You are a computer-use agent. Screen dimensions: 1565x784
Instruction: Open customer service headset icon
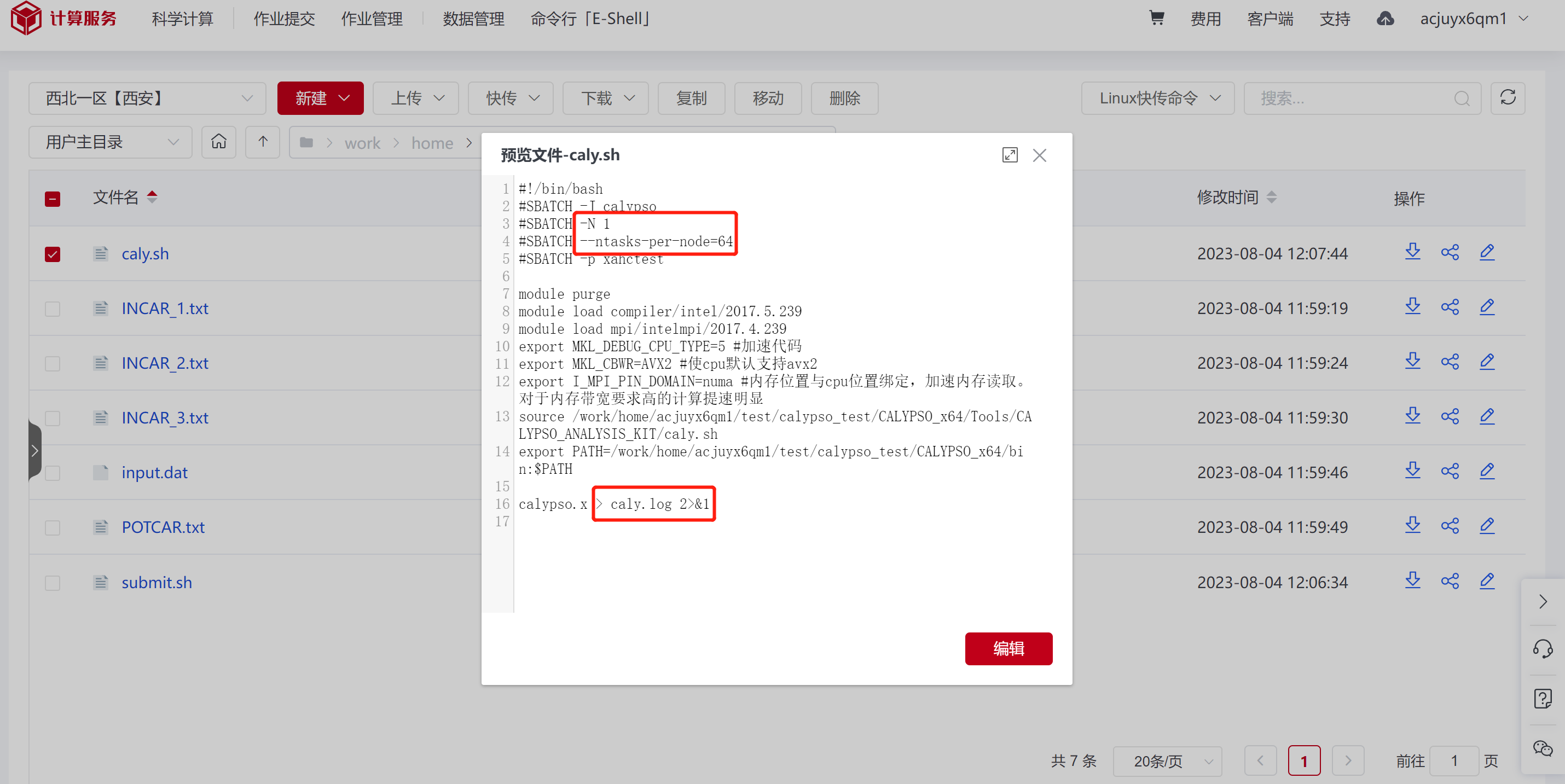pos(1543,649)
